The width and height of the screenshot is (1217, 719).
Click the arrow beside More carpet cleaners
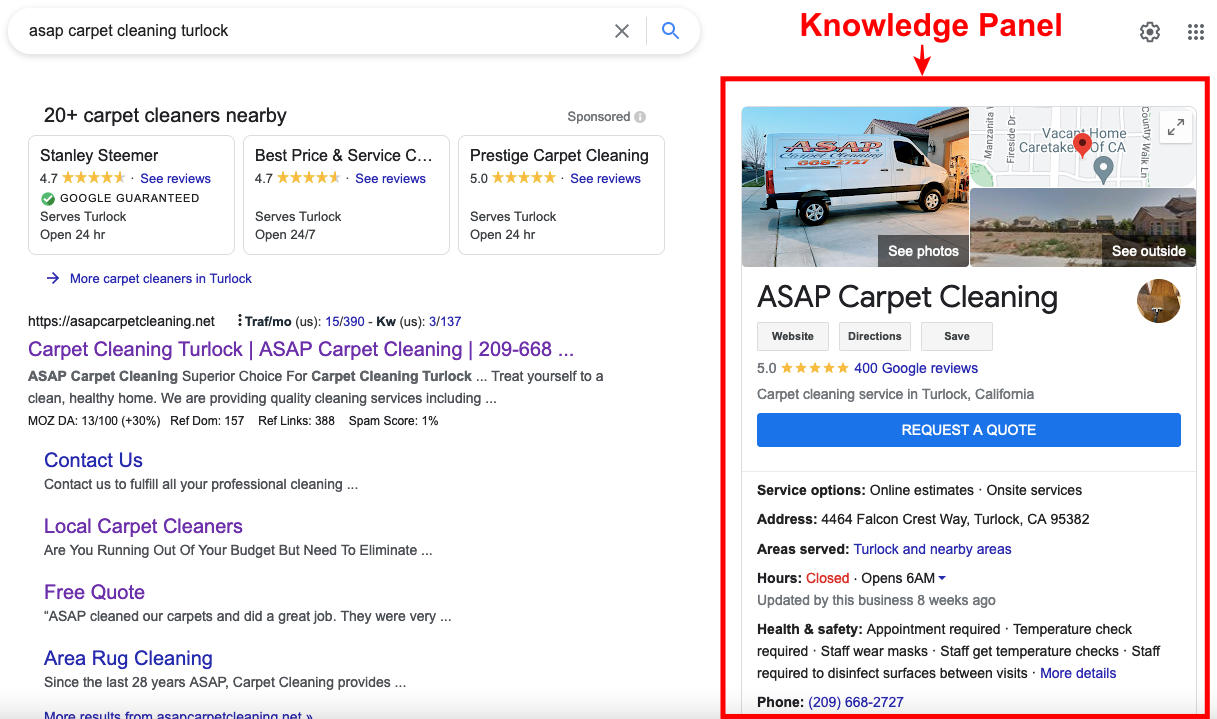[x=53, y=279]
